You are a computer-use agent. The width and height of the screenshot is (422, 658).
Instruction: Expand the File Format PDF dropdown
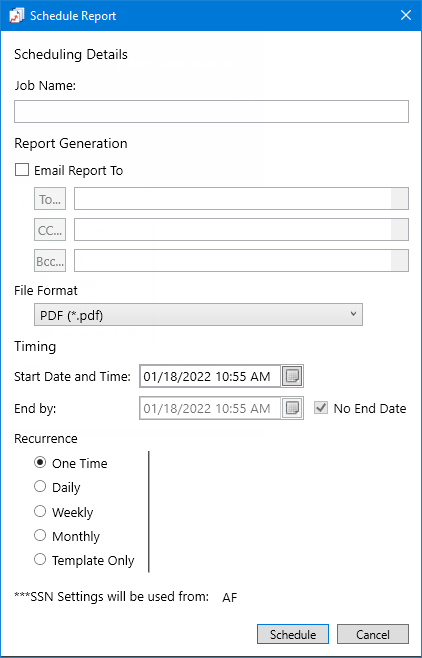[x=198, y=315]
